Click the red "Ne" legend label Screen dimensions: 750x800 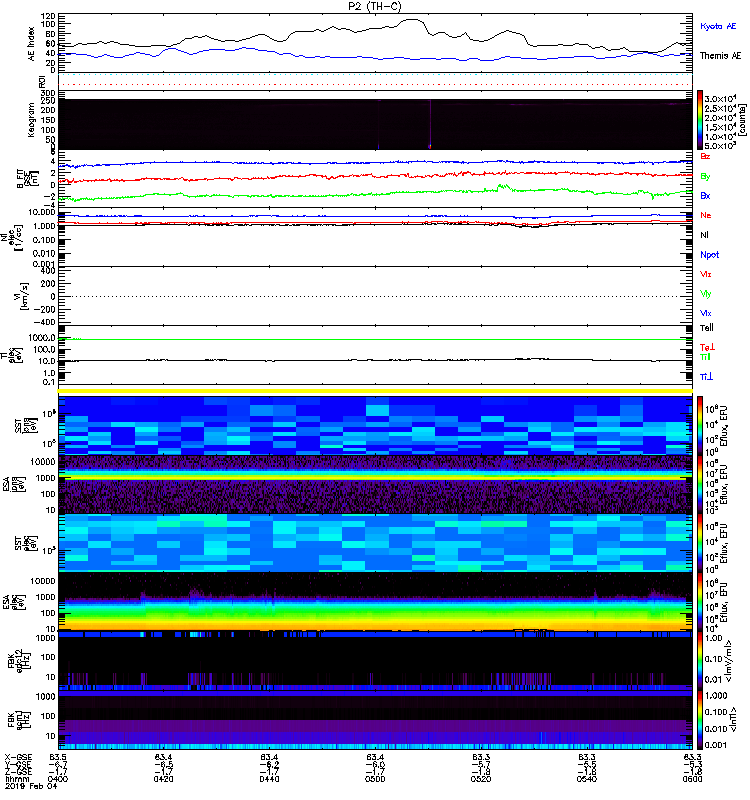click(x=706, y=215)
